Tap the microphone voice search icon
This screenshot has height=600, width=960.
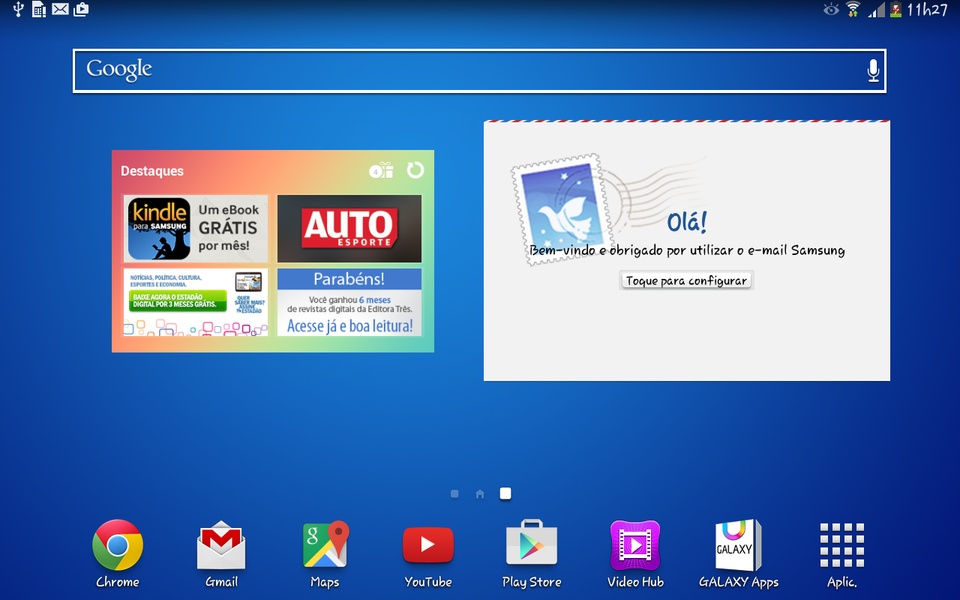point(873,71)
